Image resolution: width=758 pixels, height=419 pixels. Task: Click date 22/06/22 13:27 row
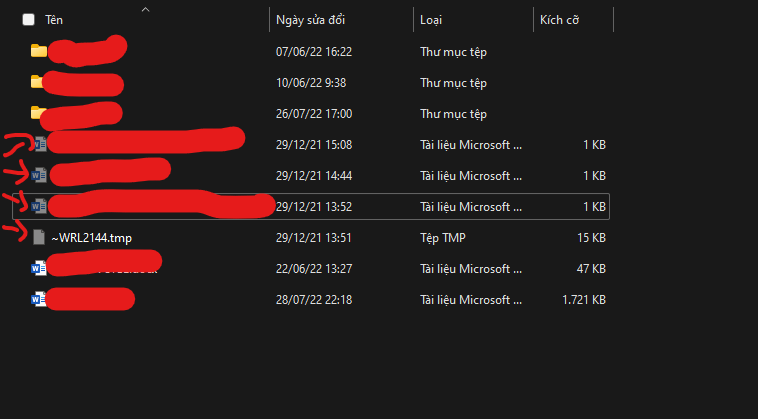[314, 269]
